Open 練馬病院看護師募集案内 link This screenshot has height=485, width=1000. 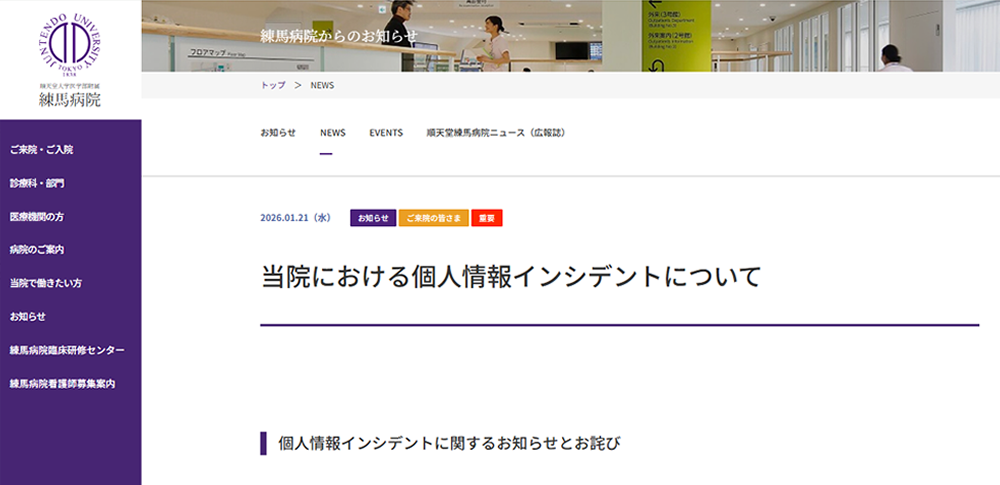pos(62,383)
